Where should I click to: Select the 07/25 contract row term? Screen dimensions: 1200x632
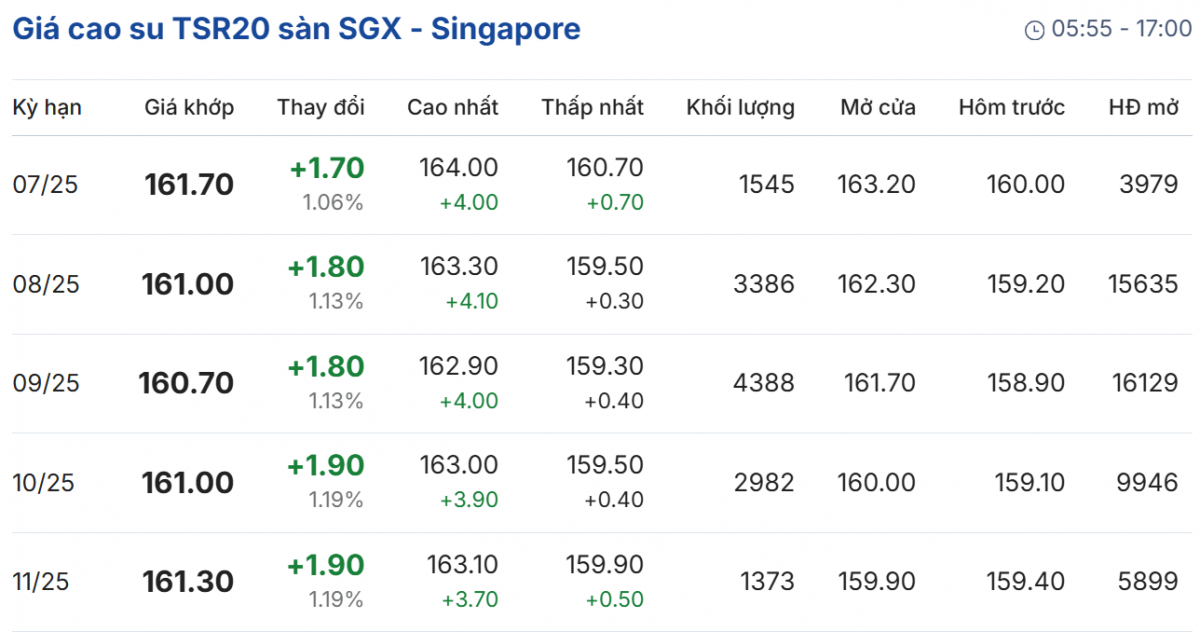click(x=44, y=185)
